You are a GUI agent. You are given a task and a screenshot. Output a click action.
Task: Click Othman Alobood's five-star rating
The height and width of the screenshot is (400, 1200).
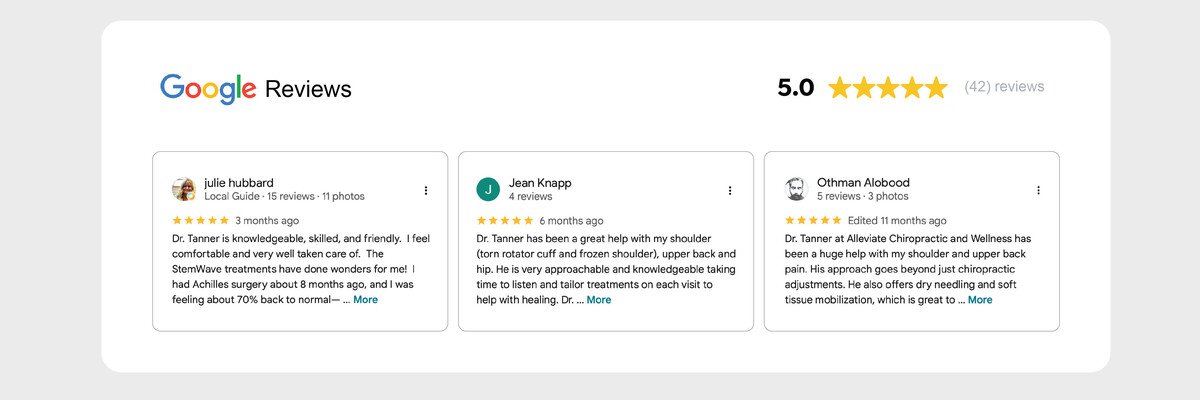pos(812,220)
